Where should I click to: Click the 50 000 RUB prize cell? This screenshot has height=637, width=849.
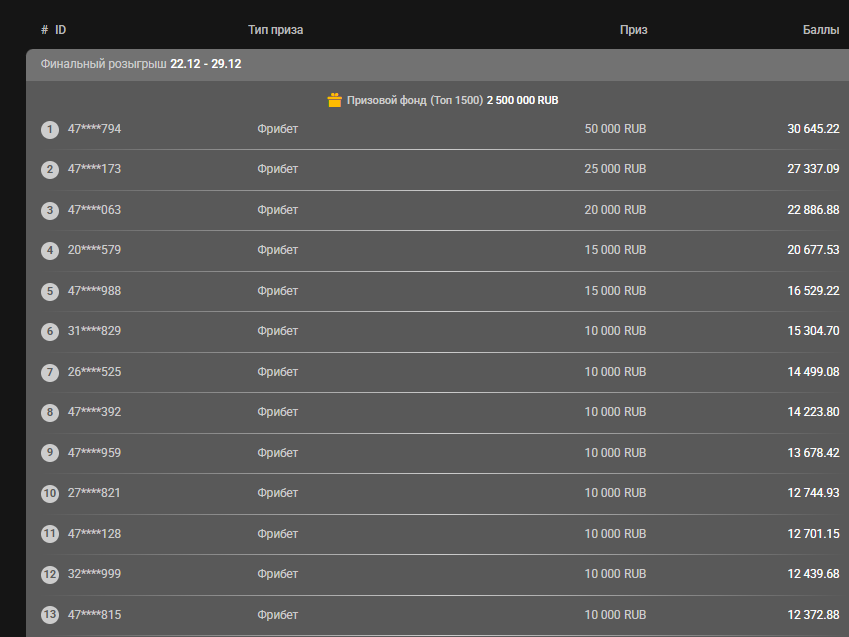click(x=615, y=129)
